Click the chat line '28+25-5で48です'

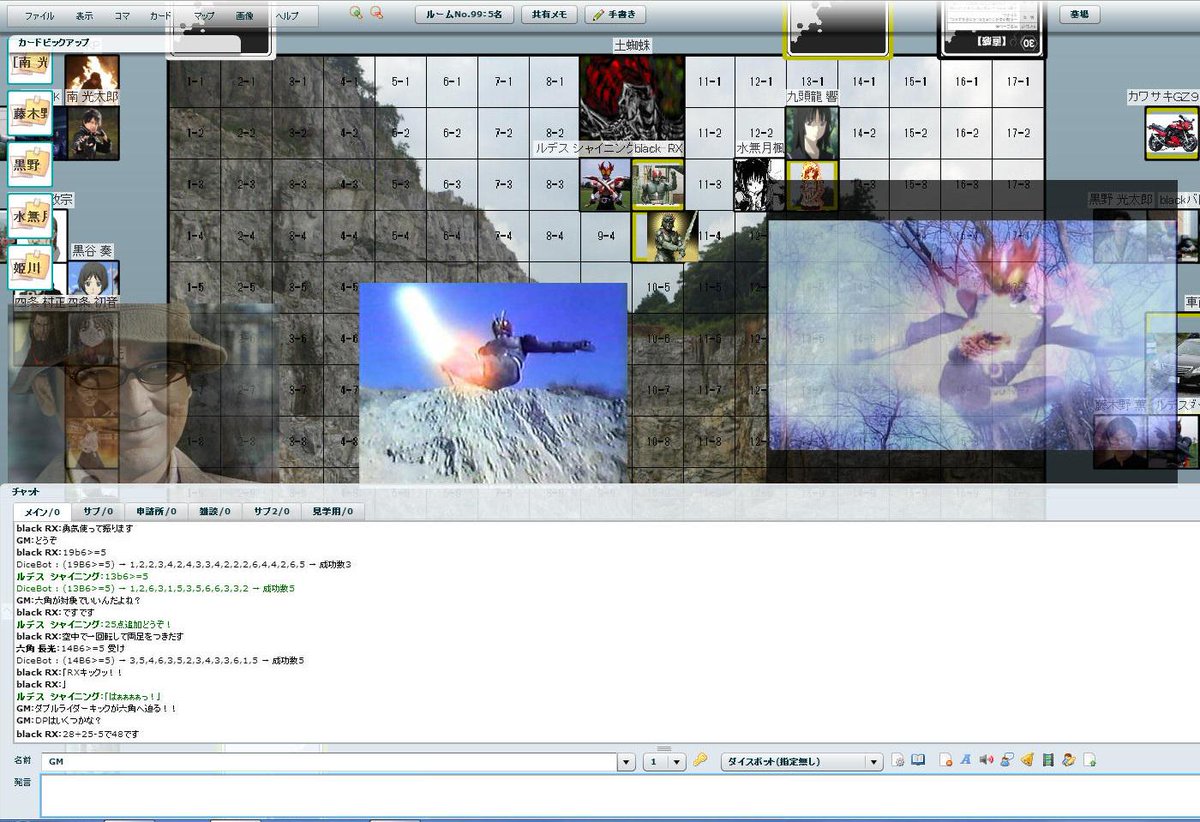[77, 733]
